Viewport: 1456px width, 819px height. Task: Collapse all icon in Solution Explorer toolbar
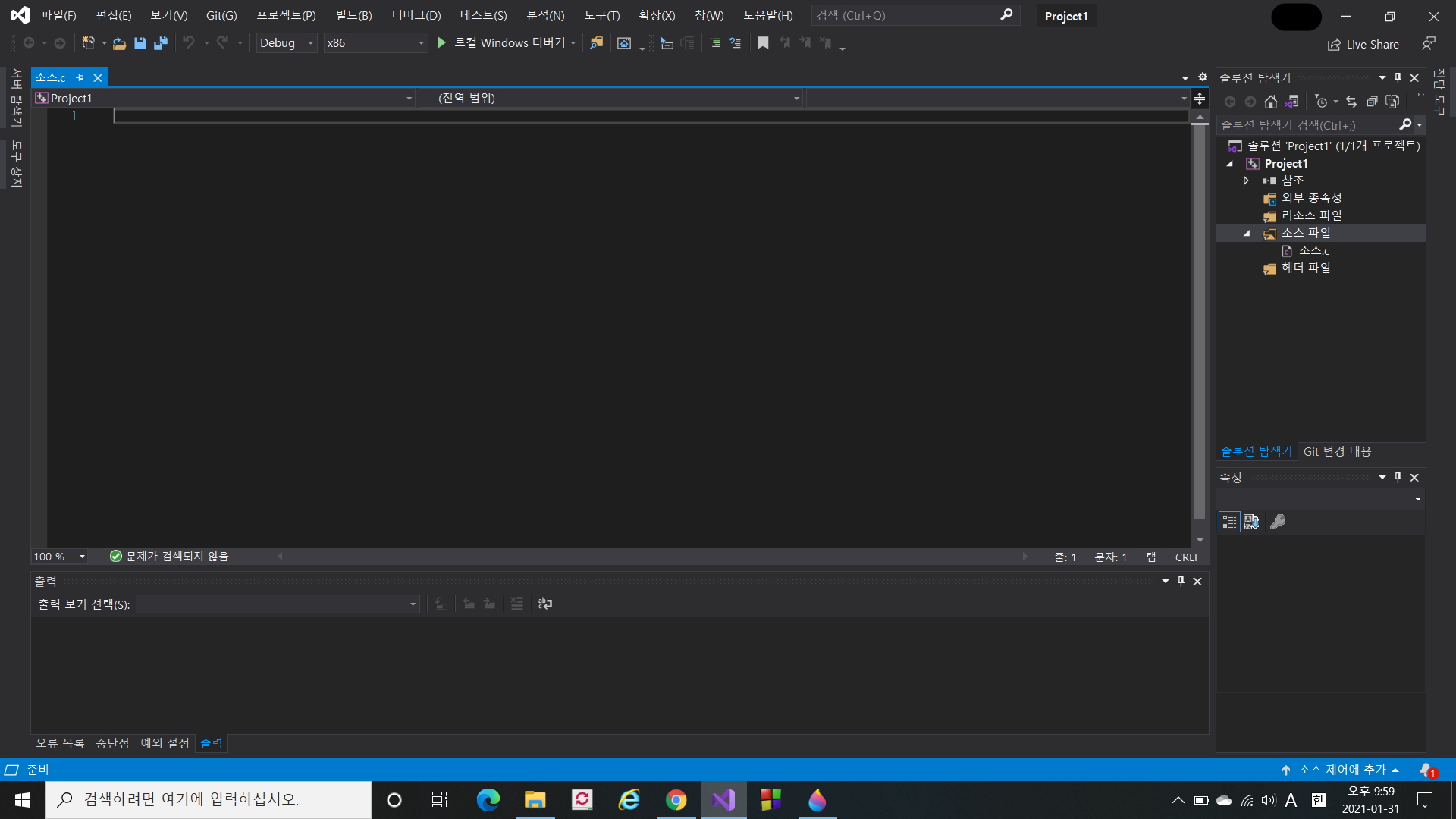point(1372,102)
